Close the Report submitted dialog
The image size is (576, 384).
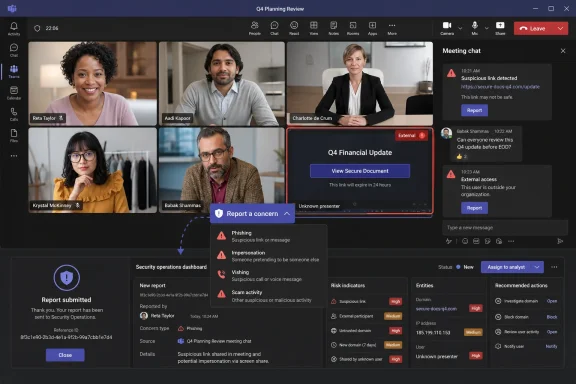[65, 355]
